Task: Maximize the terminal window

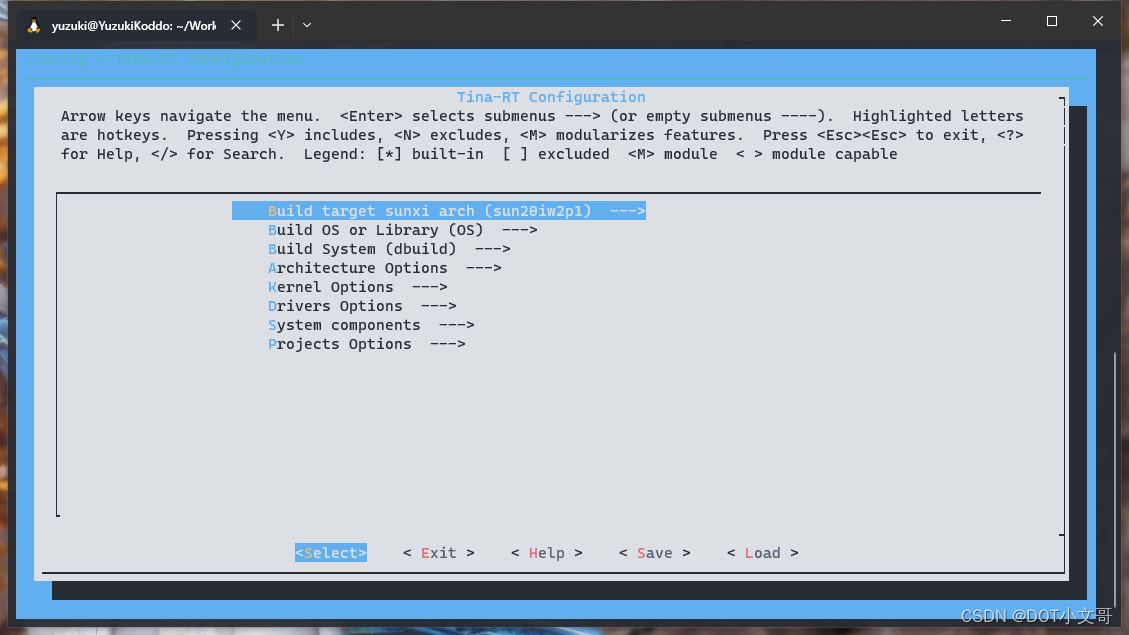Action: [x=1052, y=21]
